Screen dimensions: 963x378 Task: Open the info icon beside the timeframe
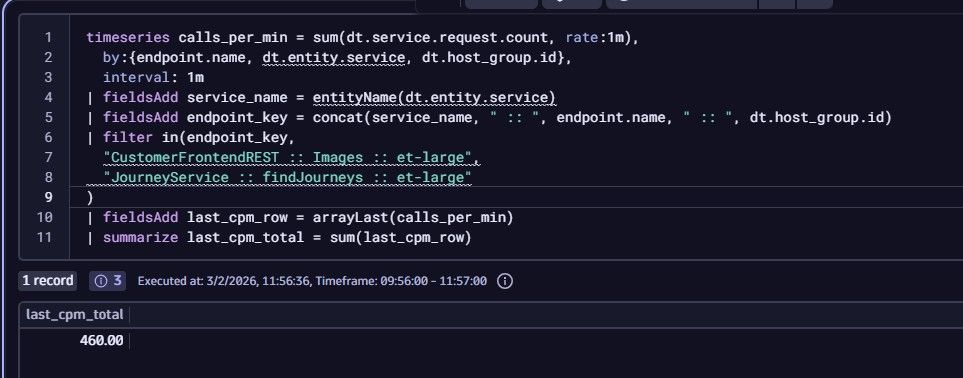click(504, 282)
